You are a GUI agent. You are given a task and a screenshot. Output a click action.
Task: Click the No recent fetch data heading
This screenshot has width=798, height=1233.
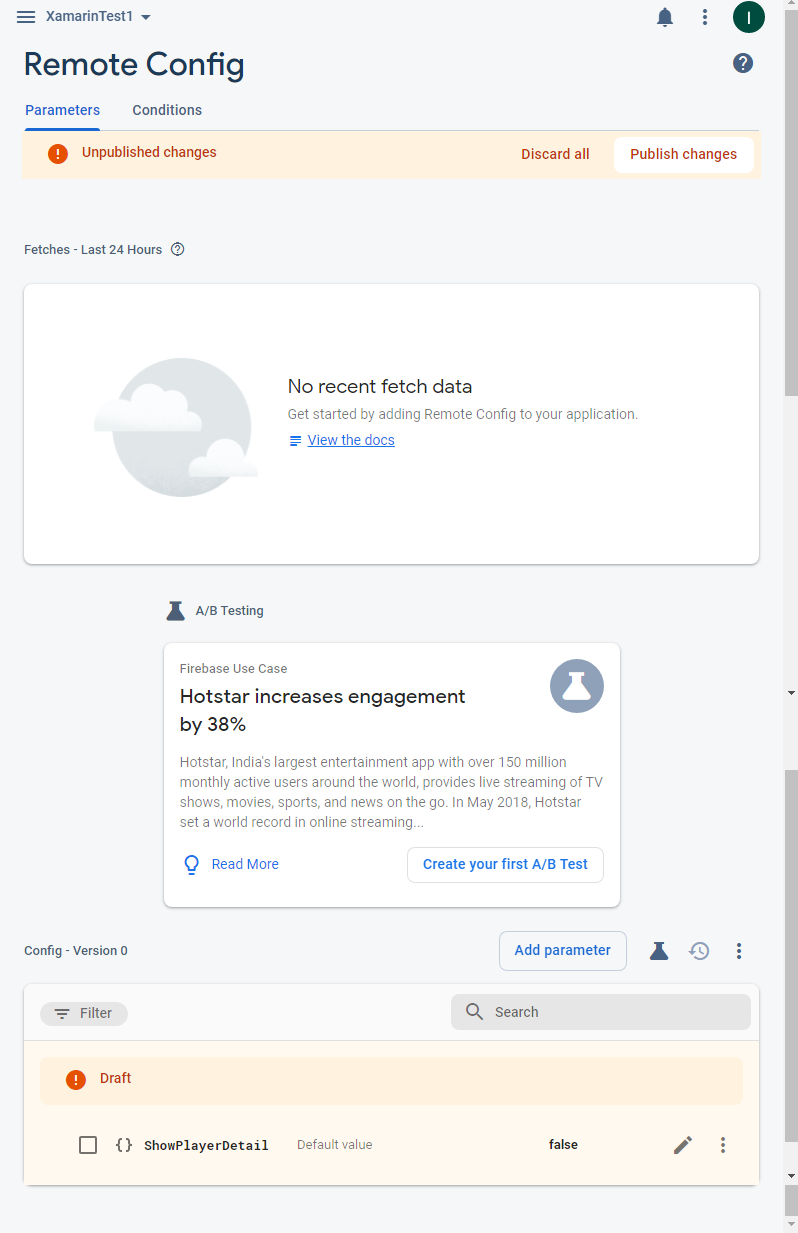pos(380,386)
